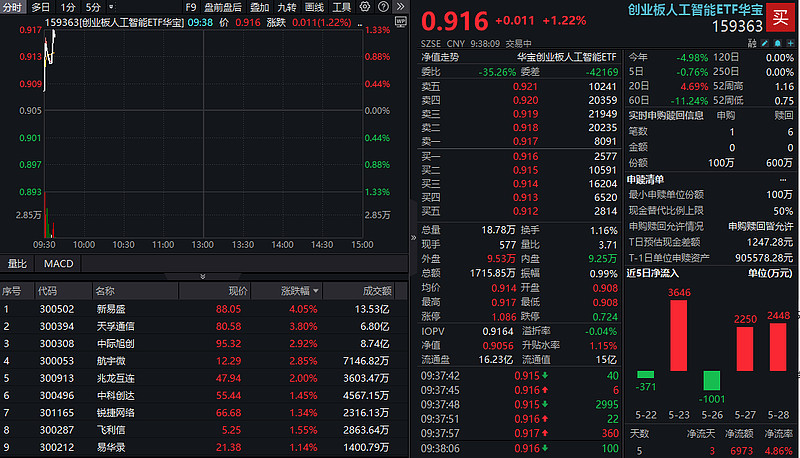Click 买五 bid price 0.912
800x458 pixels.
tap(525, 211)
